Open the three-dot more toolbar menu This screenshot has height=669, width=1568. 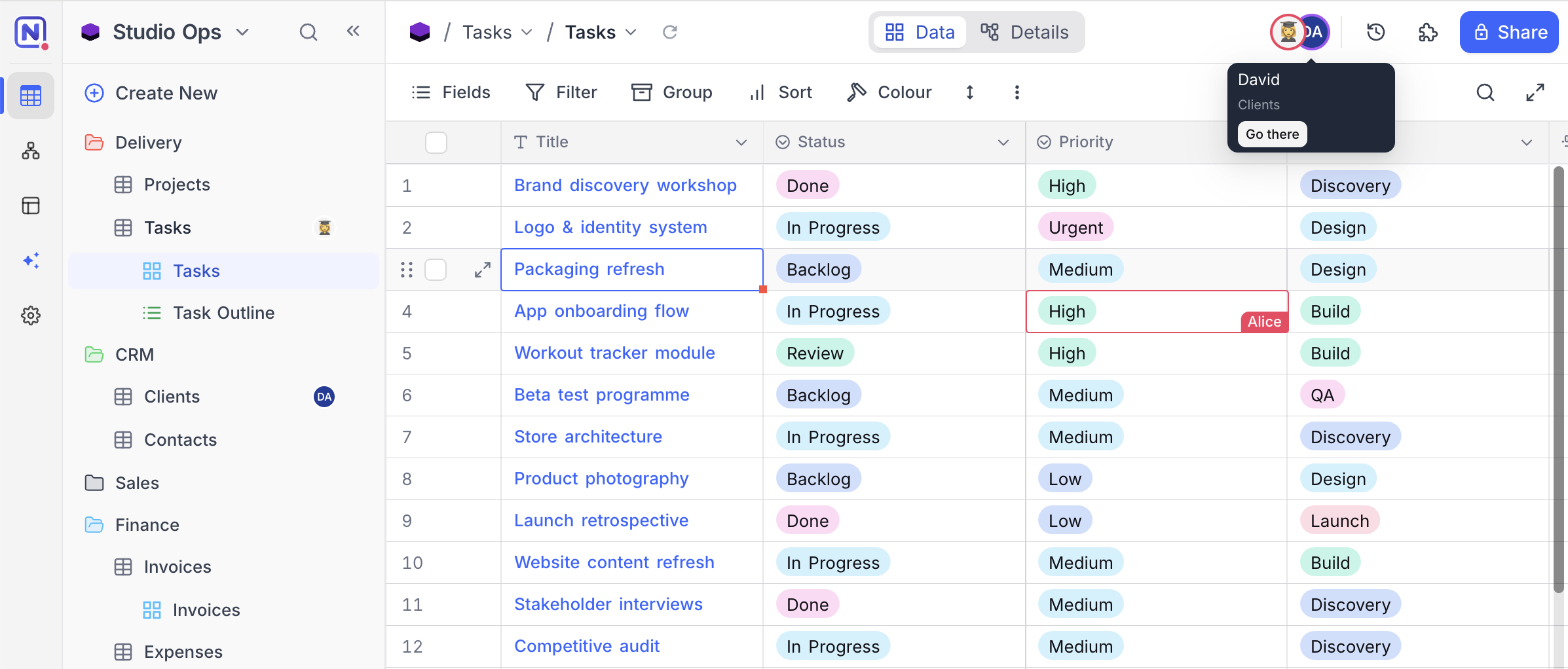(1017, 92)
